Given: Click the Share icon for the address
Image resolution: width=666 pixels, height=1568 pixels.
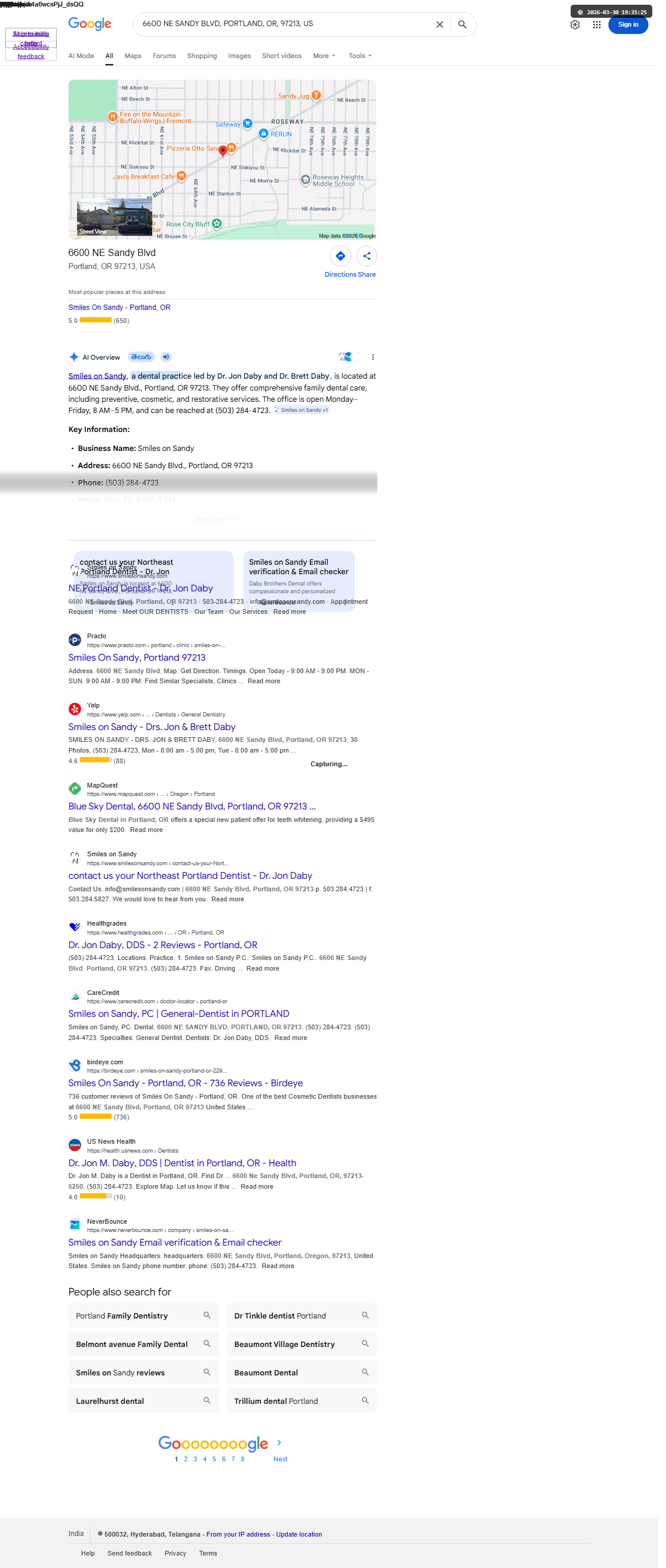Looking at the screenshot, I should coord(367,255).
